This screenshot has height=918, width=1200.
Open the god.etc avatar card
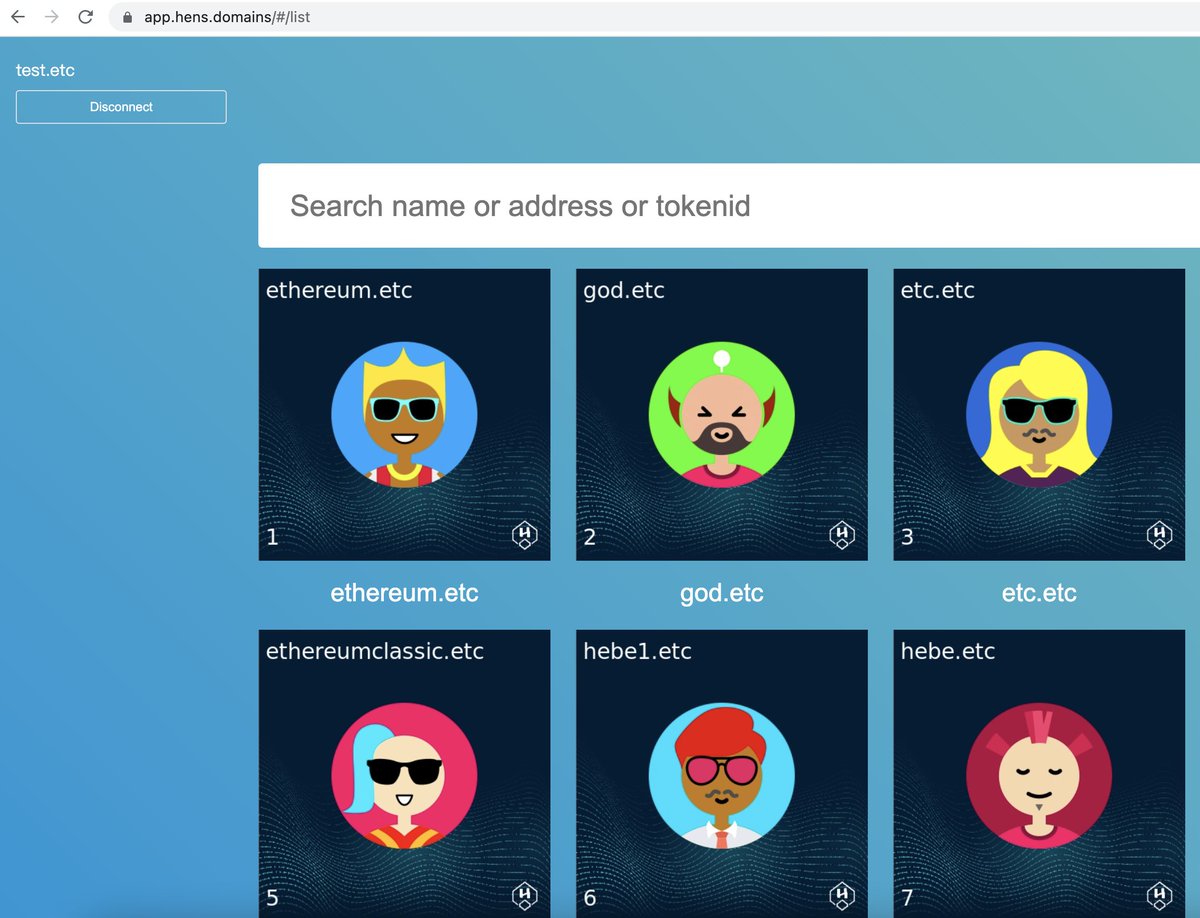click(x=721, y=414)
